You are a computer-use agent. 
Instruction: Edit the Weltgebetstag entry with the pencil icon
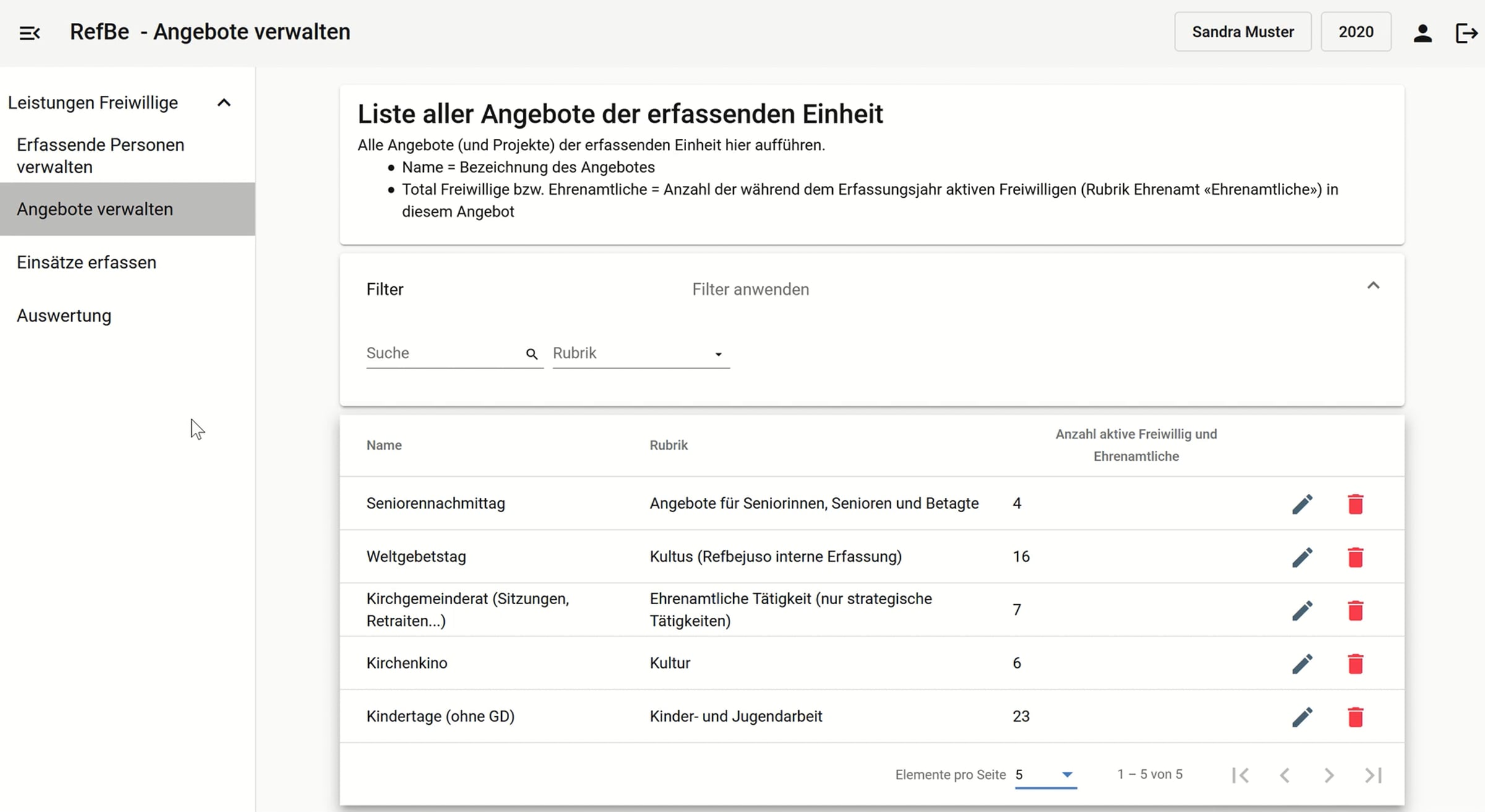point(1302,557)
